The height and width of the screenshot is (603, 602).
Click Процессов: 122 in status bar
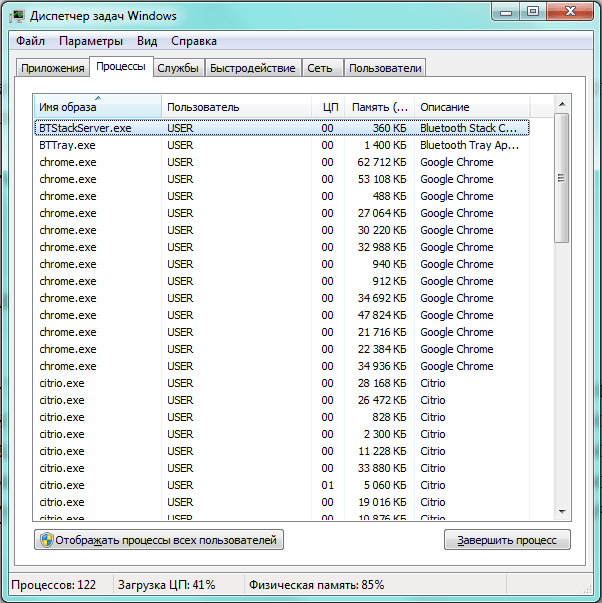53,585
